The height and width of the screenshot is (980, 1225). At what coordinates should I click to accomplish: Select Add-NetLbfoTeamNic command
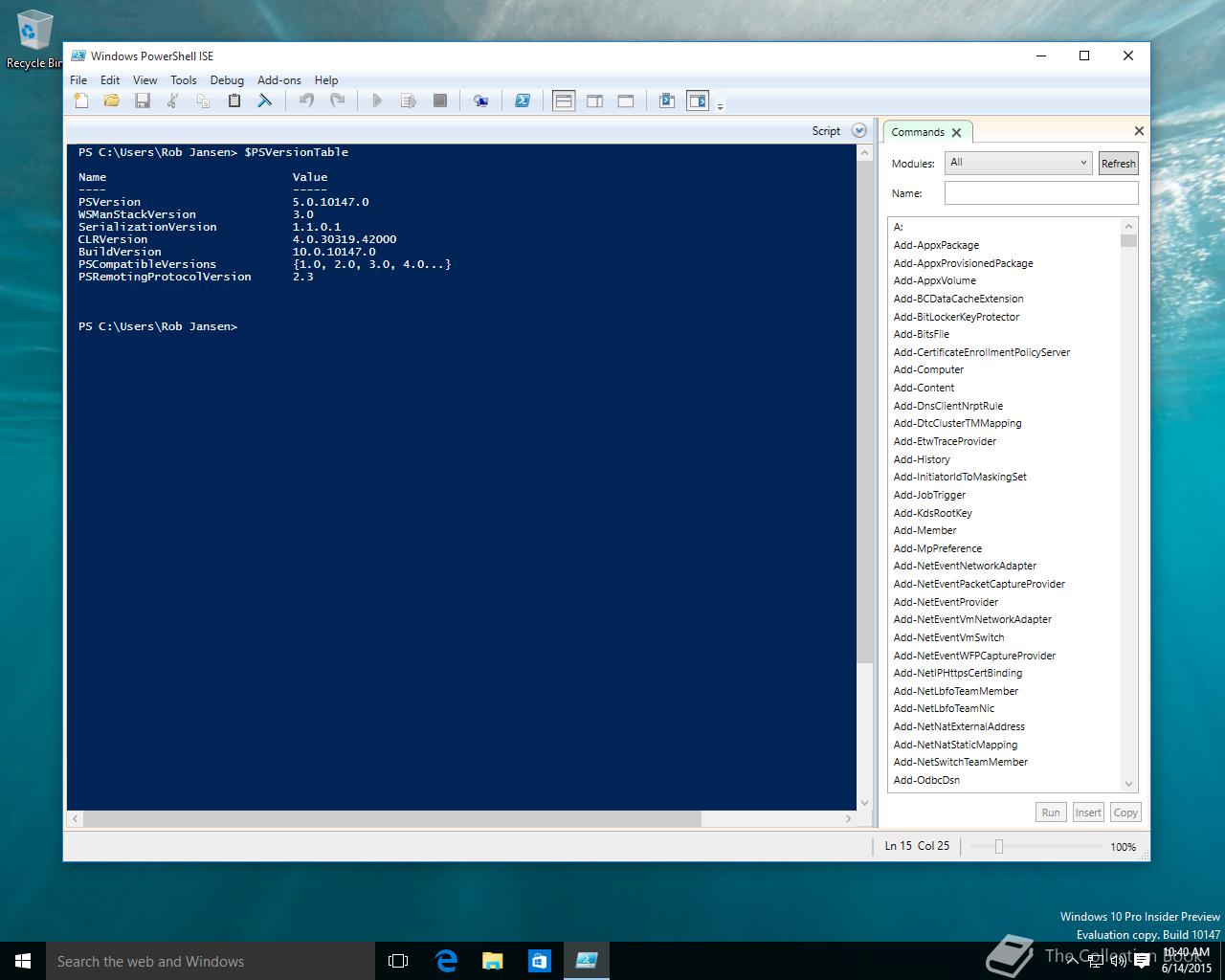[944, 708]
